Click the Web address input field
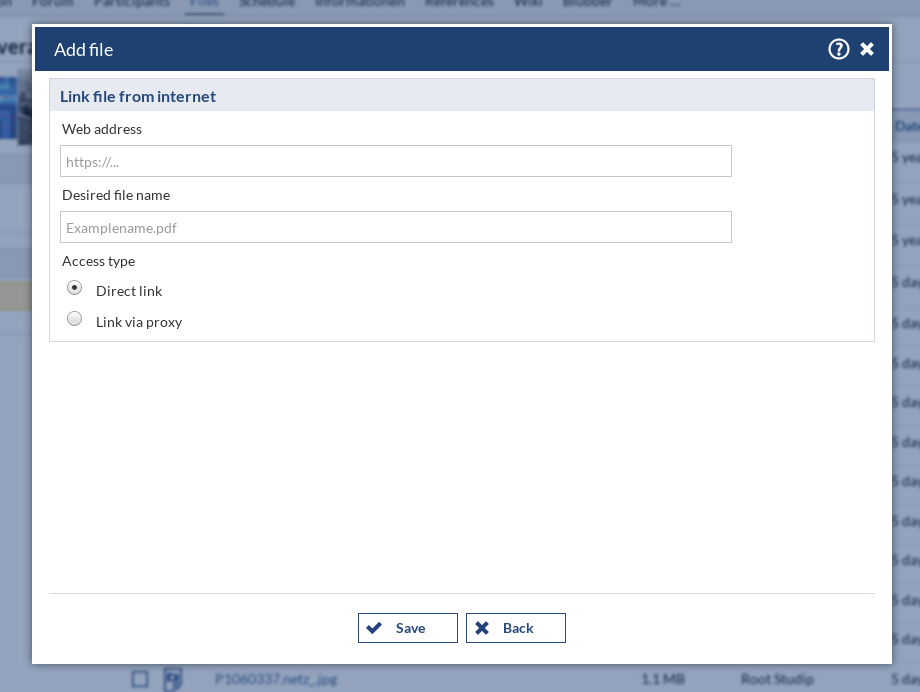 tap(395, 161)
